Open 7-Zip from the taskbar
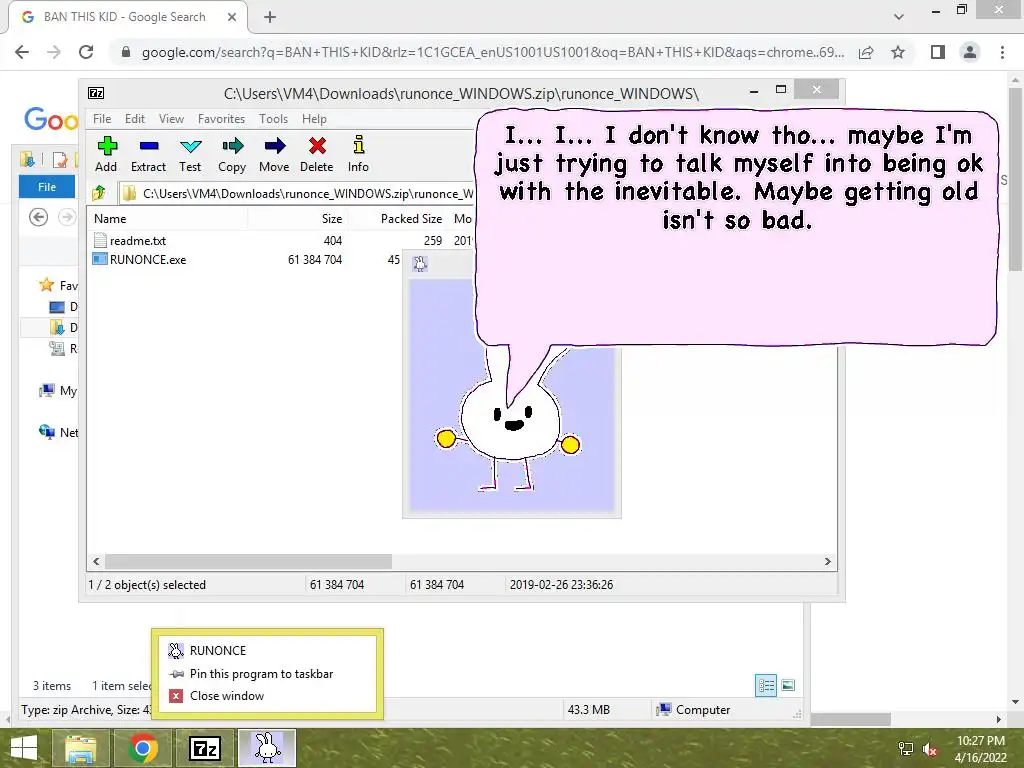The height and width of the screenshot is (768, 1024). (x=204, y=748)
